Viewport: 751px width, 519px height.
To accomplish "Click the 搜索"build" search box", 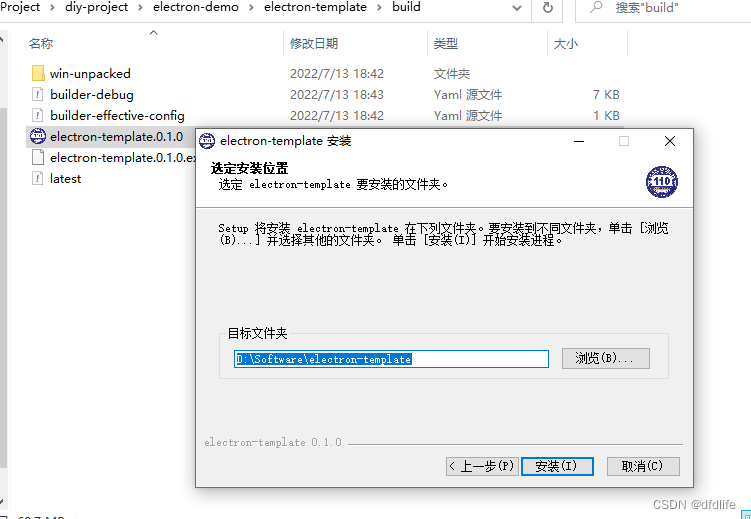I will click(x=662, y=8).
